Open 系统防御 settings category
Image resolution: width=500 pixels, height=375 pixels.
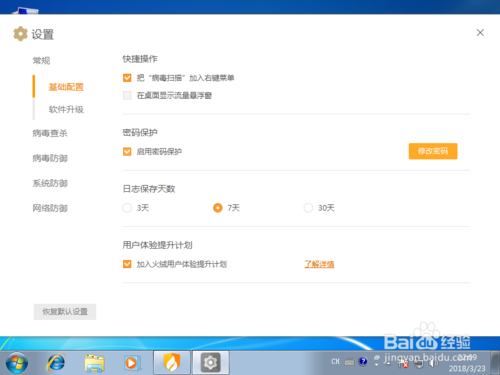50,183
